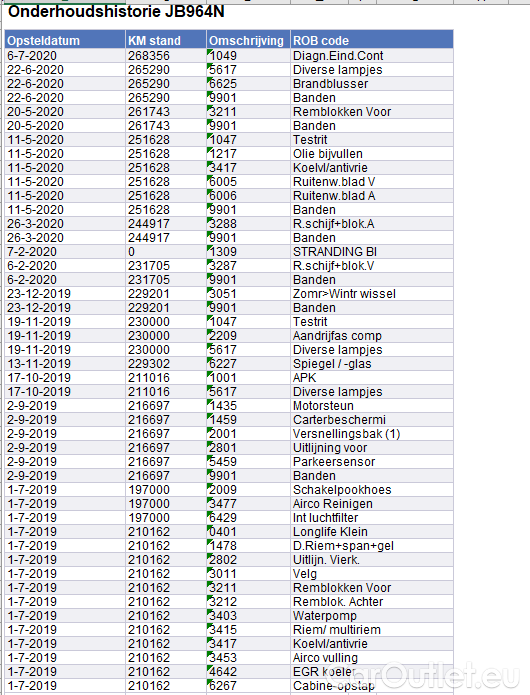Screen dimensions: 530x695
Task: Select the date cell 13-11-2019
Action: [x=65, y=364]
